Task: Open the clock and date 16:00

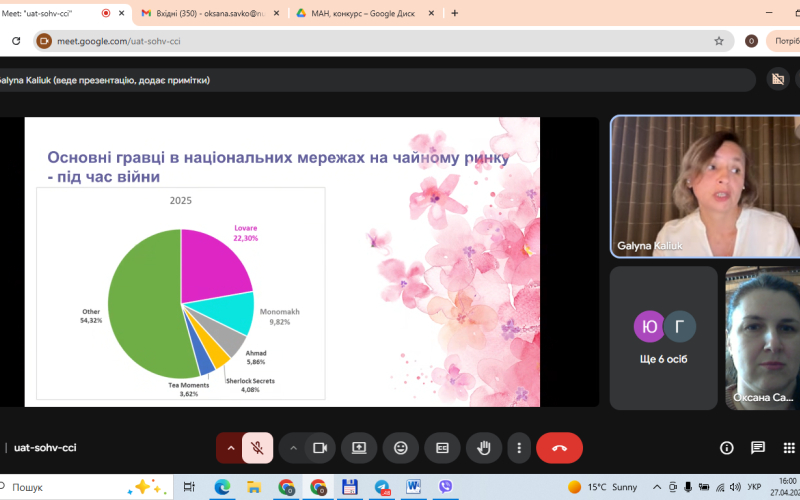Action: click(785, 487)
